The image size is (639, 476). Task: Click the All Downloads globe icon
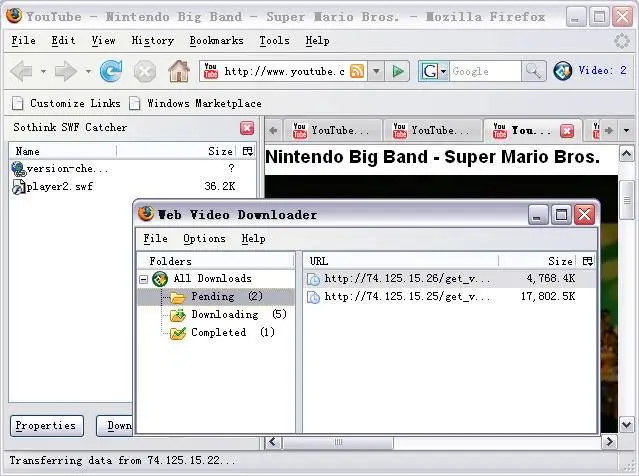[x=160, y=279]
